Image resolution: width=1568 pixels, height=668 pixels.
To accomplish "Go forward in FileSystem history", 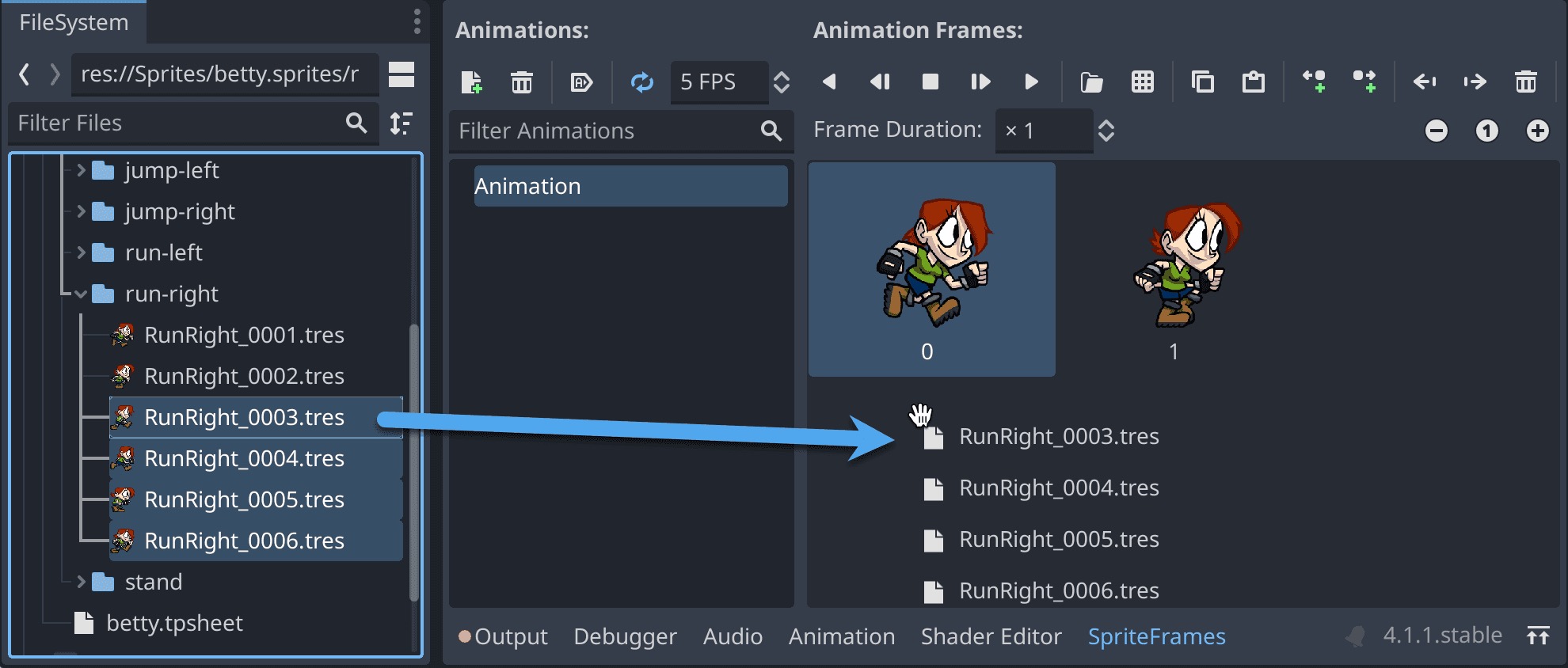I will click(x=55, y=74).
